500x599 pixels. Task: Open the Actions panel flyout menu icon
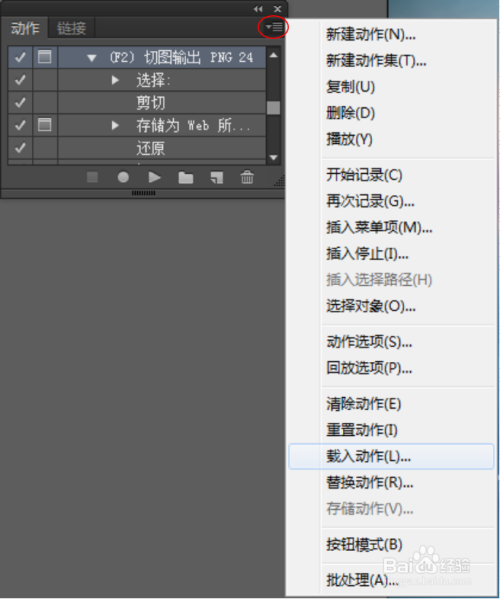coord(274,27)
